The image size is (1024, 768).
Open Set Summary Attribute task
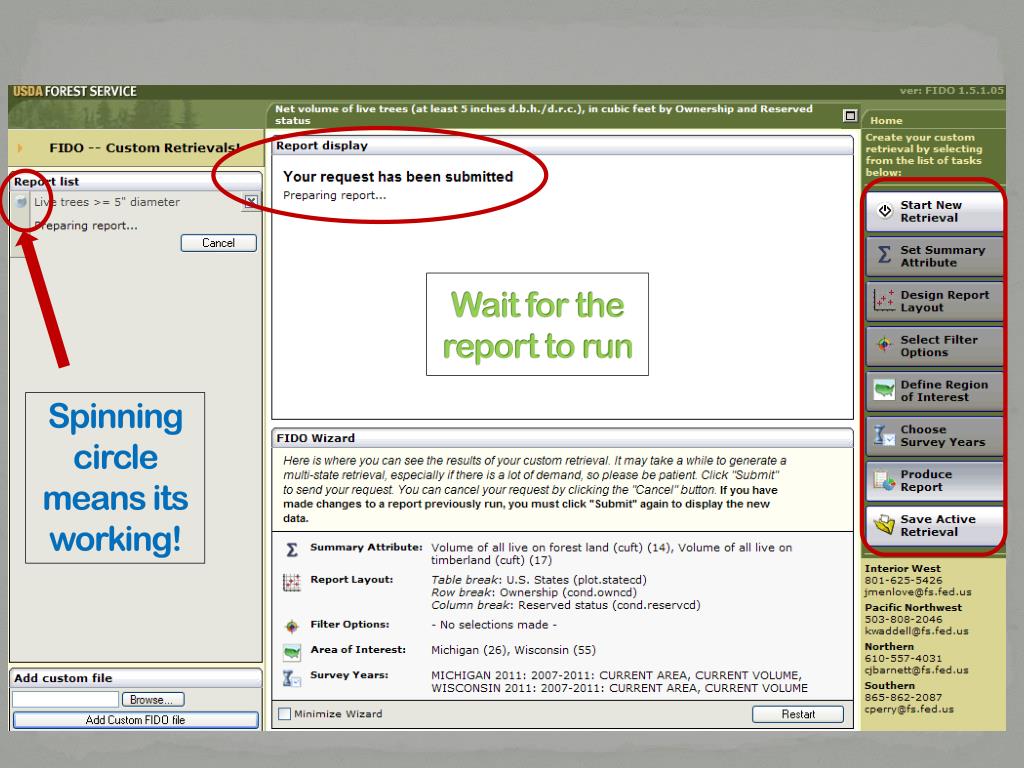pos(934,257)
